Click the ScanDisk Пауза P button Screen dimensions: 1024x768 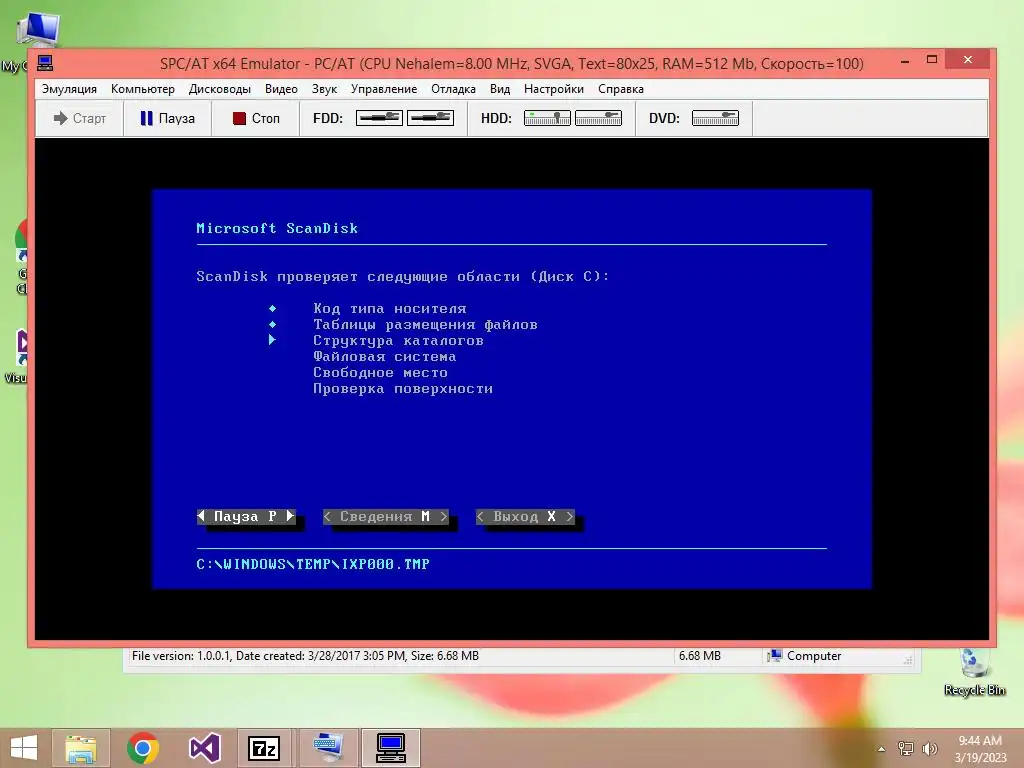246,516
